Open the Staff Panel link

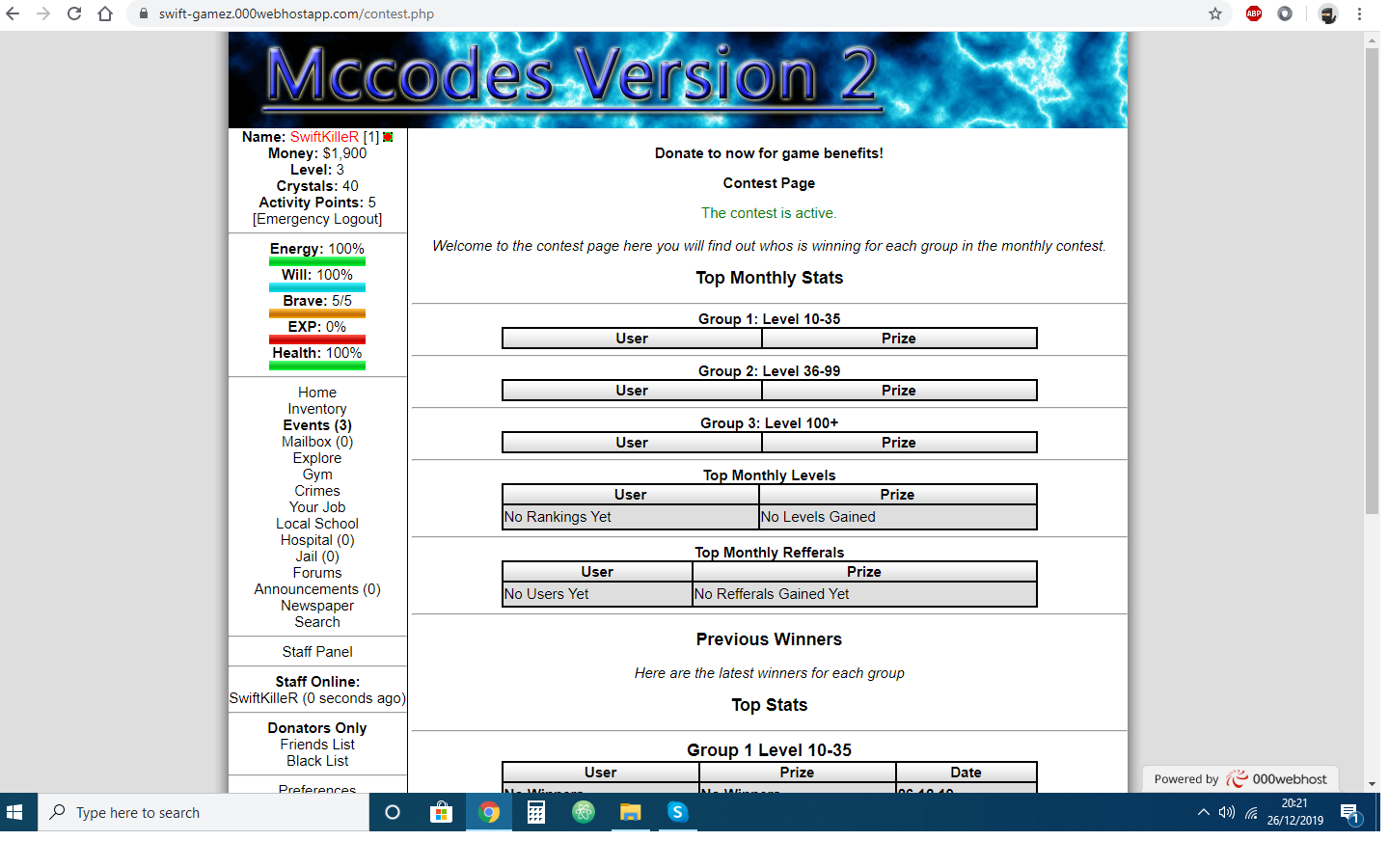(x=316, y=652)
